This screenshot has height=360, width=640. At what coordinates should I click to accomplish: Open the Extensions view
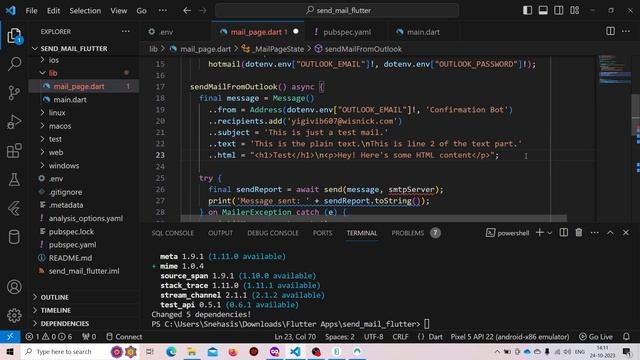pos(14,151)
